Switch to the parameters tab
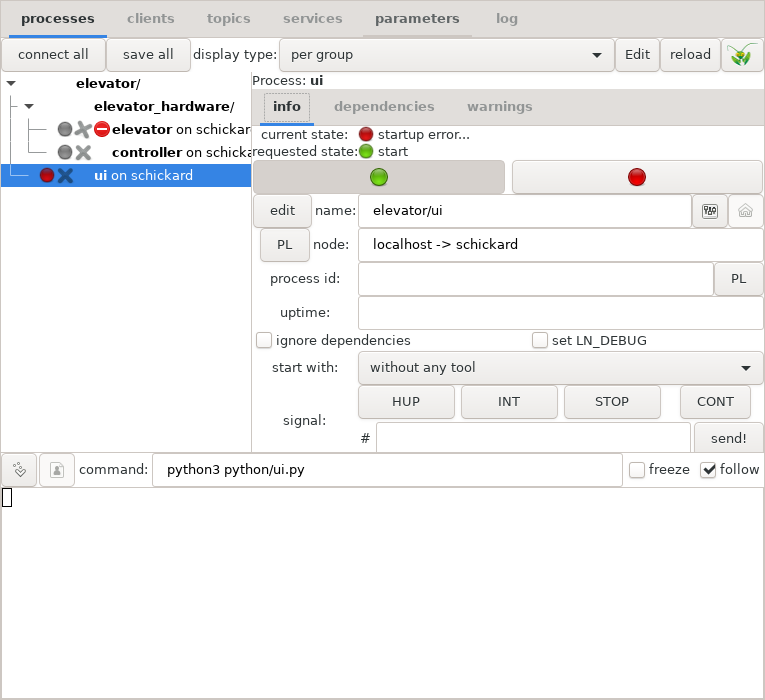 point(417,19)
